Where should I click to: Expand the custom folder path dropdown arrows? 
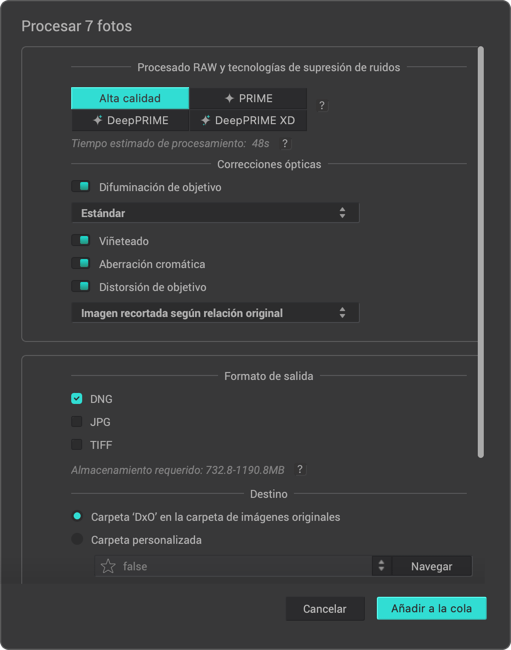coord(381,566)
